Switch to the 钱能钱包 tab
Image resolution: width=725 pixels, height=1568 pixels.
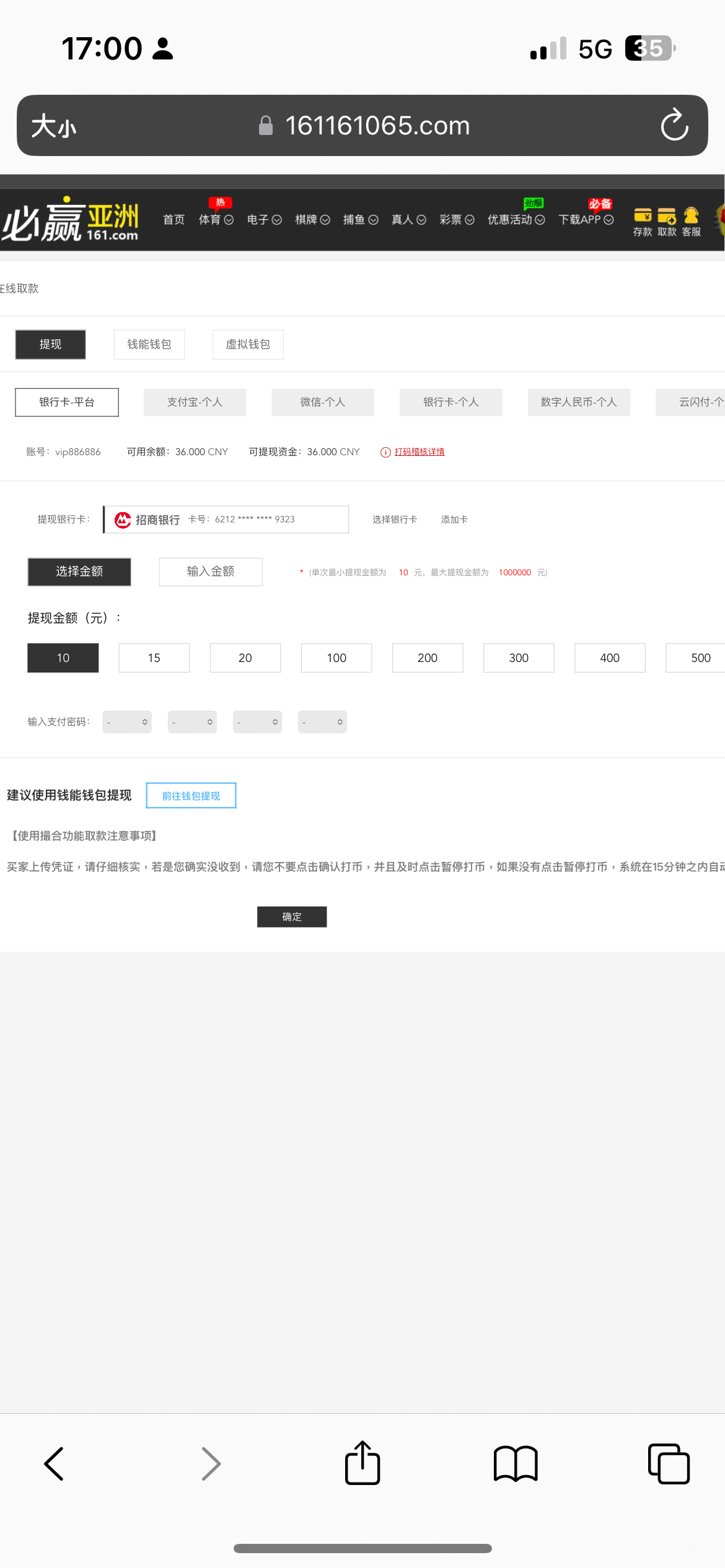point(149,344)
